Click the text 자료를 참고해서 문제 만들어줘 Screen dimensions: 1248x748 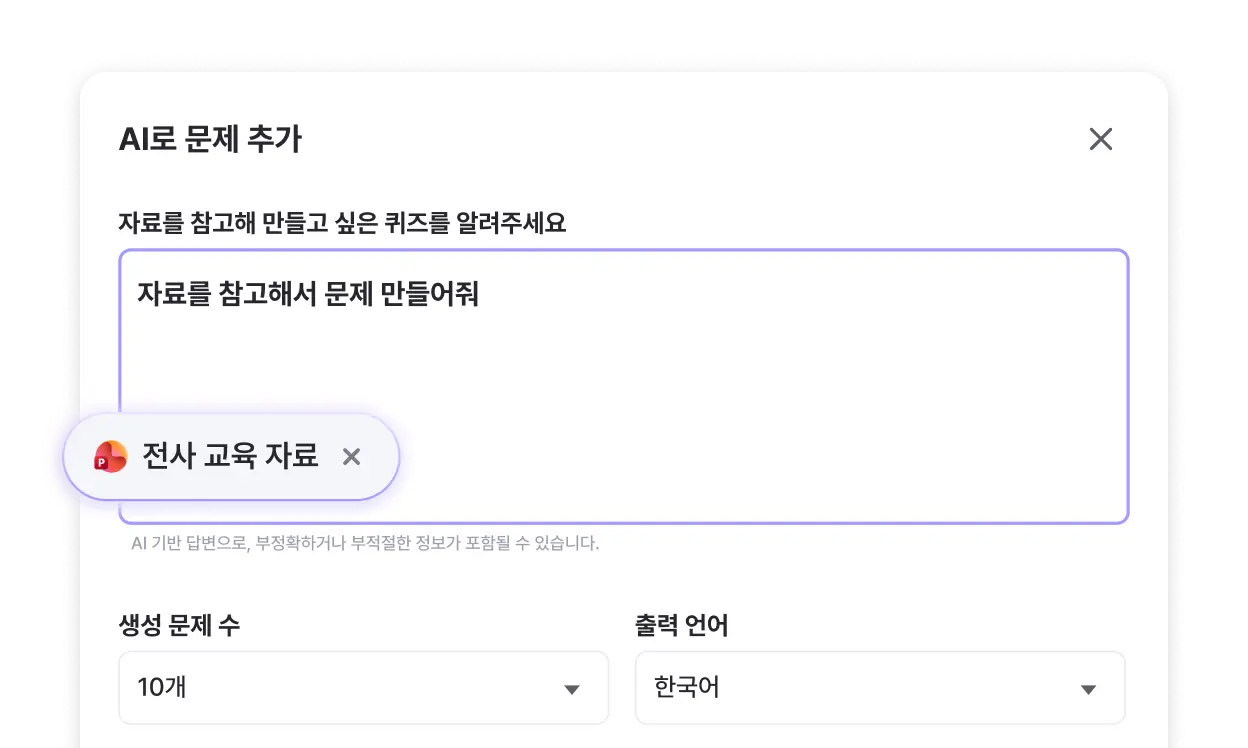[x=308, y=294]
